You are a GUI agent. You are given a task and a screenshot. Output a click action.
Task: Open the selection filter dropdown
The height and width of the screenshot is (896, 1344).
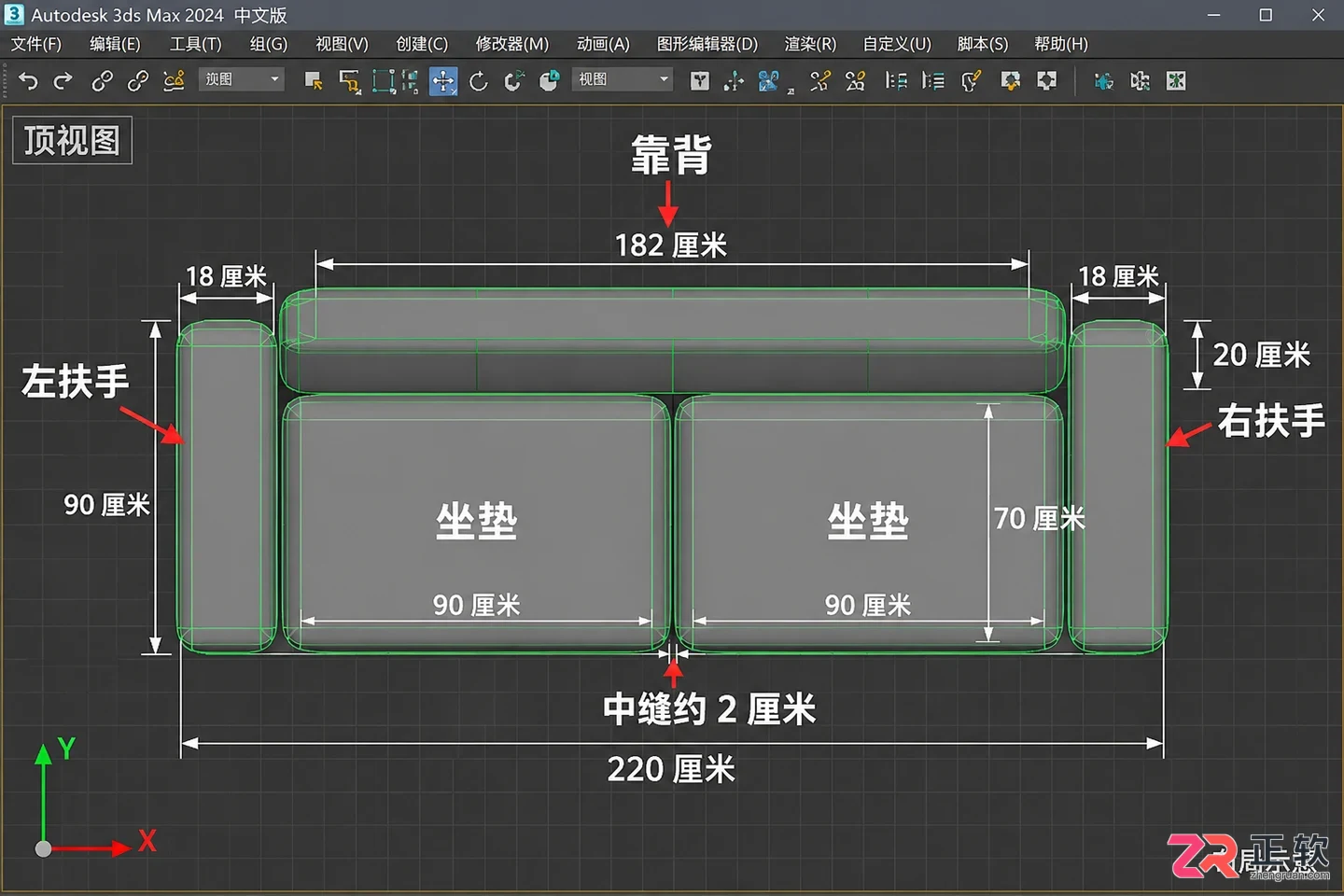tap(241, 79)
